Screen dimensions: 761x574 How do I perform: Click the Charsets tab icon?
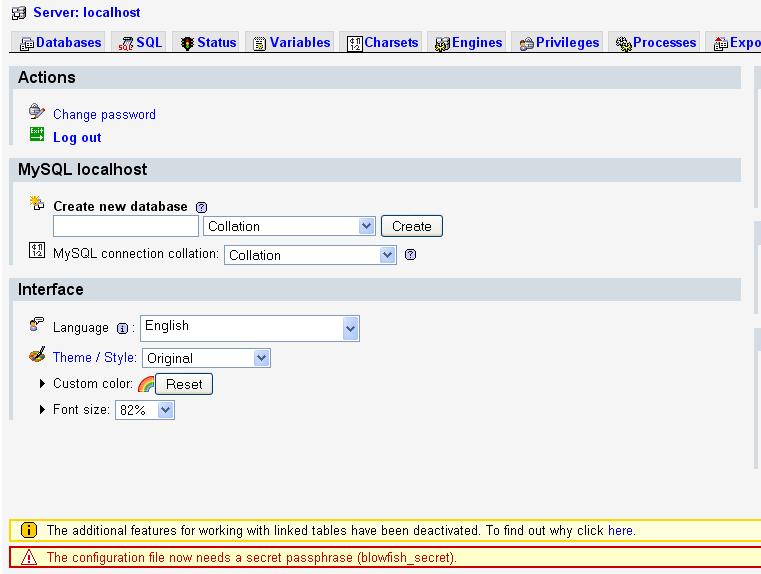pos(355,44)
